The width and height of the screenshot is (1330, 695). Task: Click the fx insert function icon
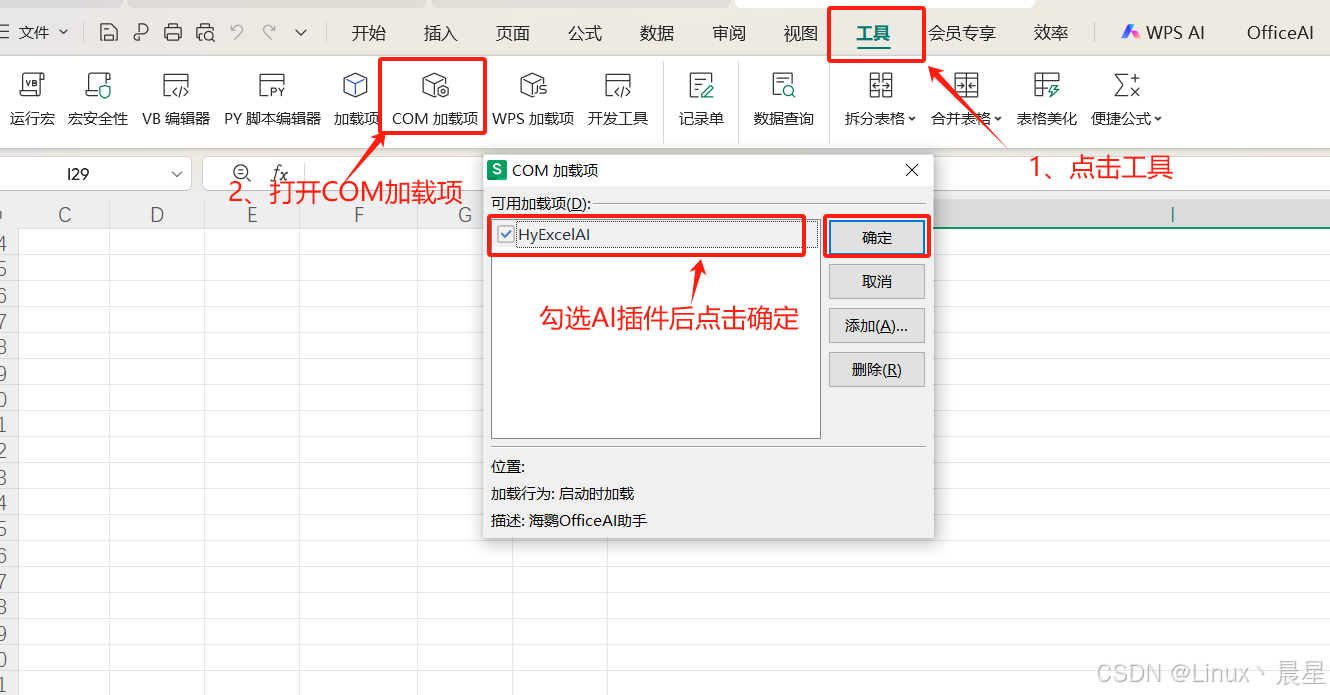pyautogui.click(x=280, y=174)
